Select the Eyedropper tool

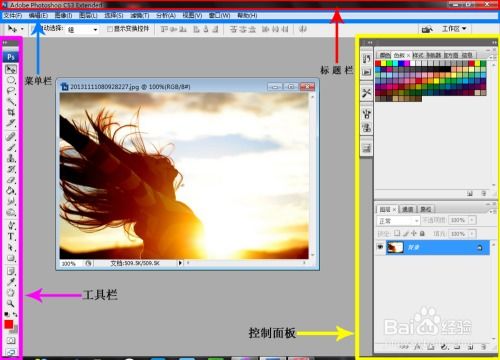point(11,282)
